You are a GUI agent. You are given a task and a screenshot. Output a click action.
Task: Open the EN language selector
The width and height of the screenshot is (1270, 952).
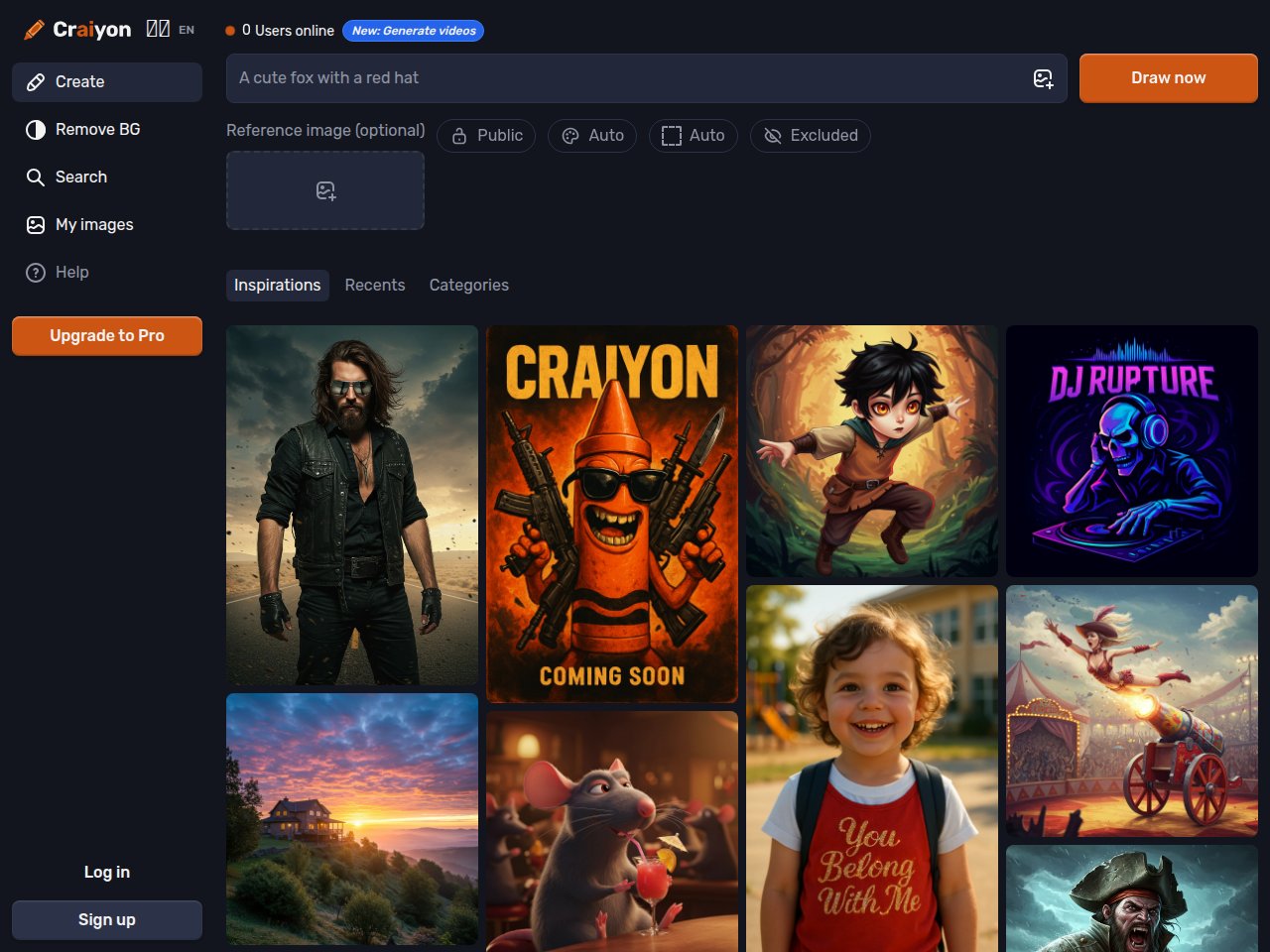point(186,31)
